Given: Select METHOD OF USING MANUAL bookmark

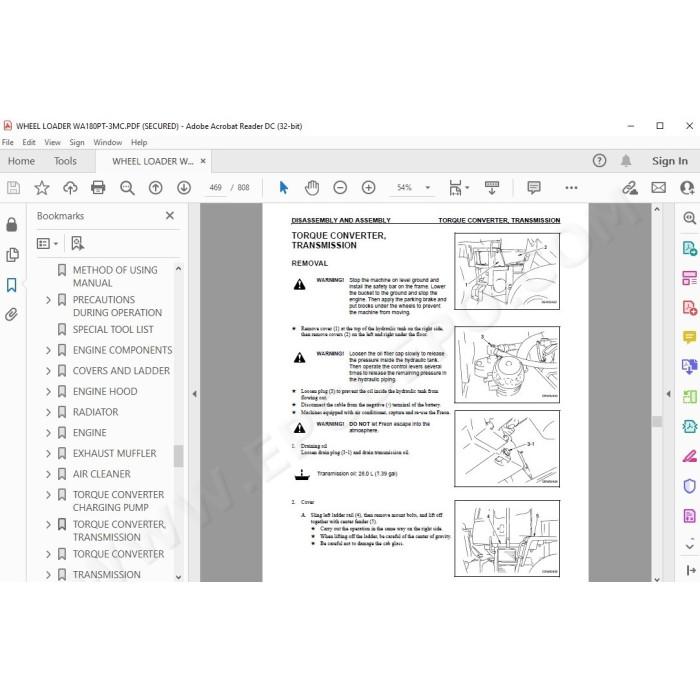Looking at the screenshot, I should pyautogui.click(x=115, y=276).
